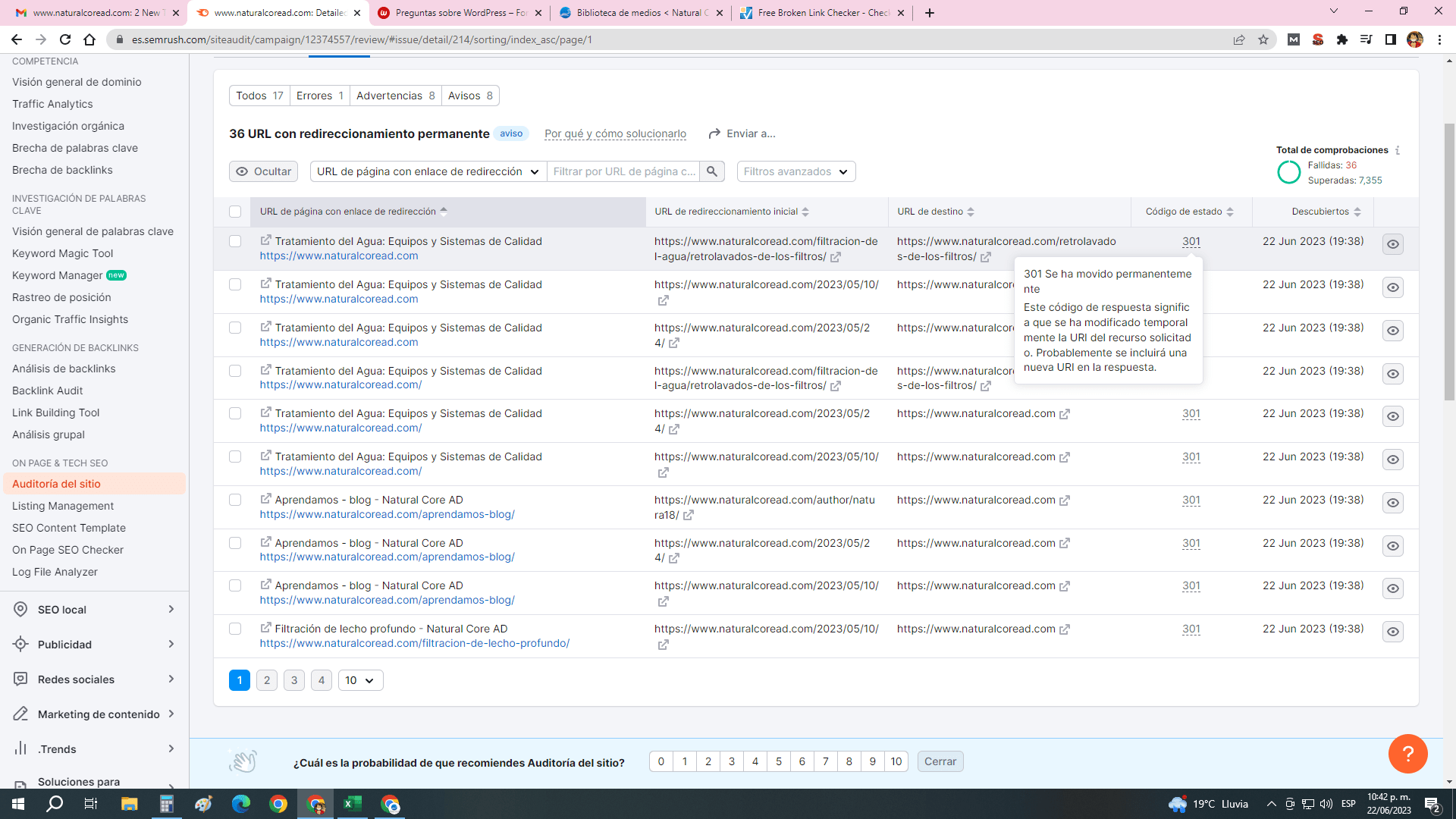Rate recommendation score 0
This screenshot has width=1456, height=819.
[661, 761]
